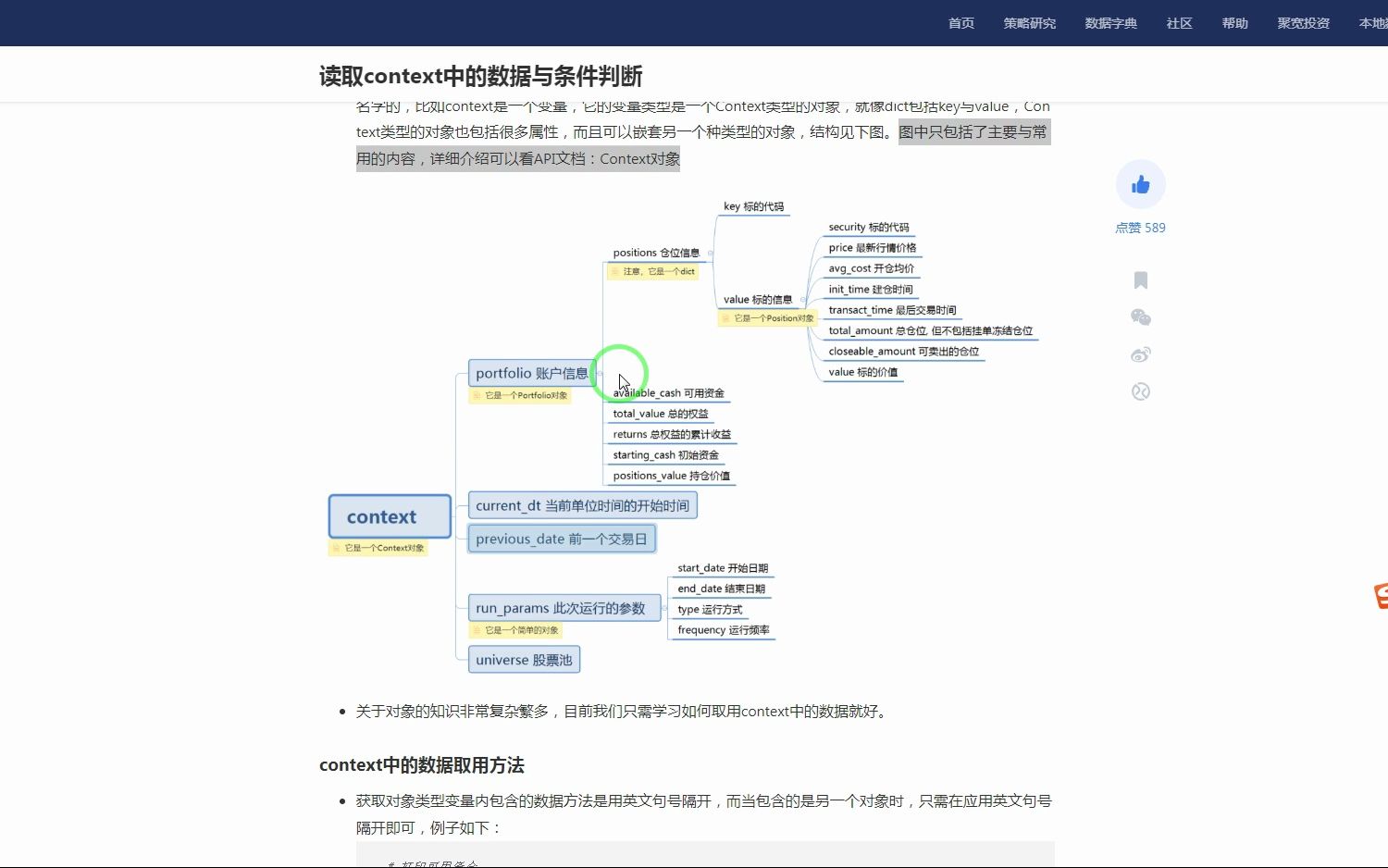1388x868 pixels.
Task: Click the returns 总权益的累计收益 label
Action: pyautogui.click(x=672, y=434)
